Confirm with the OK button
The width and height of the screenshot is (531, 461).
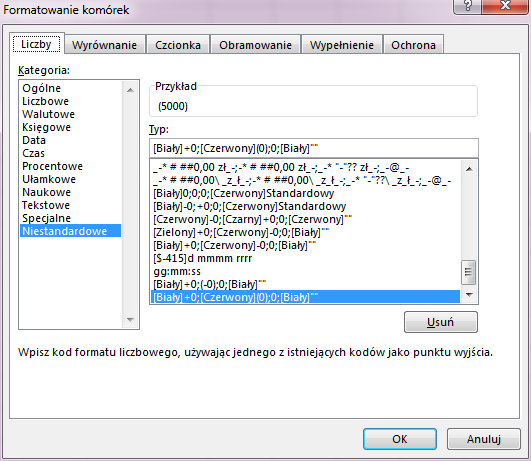[x=400, y=439]
